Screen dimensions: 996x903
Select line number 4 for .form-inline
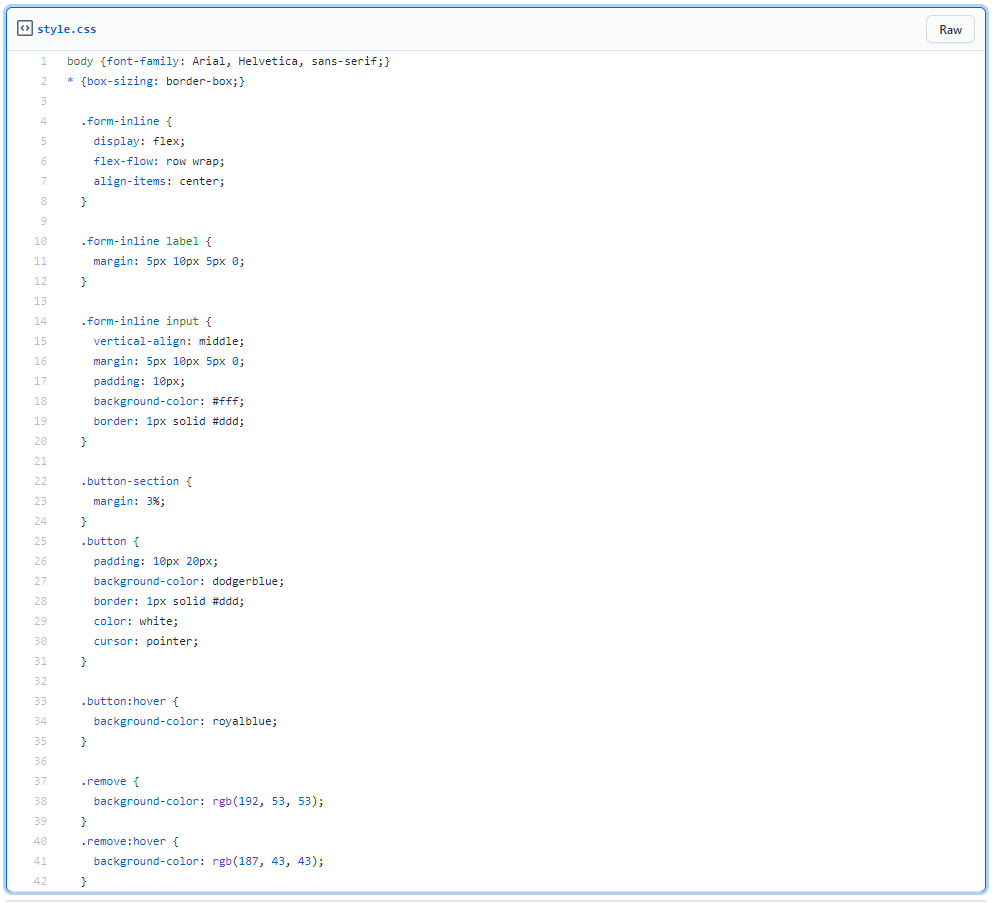tap(43, 121)
